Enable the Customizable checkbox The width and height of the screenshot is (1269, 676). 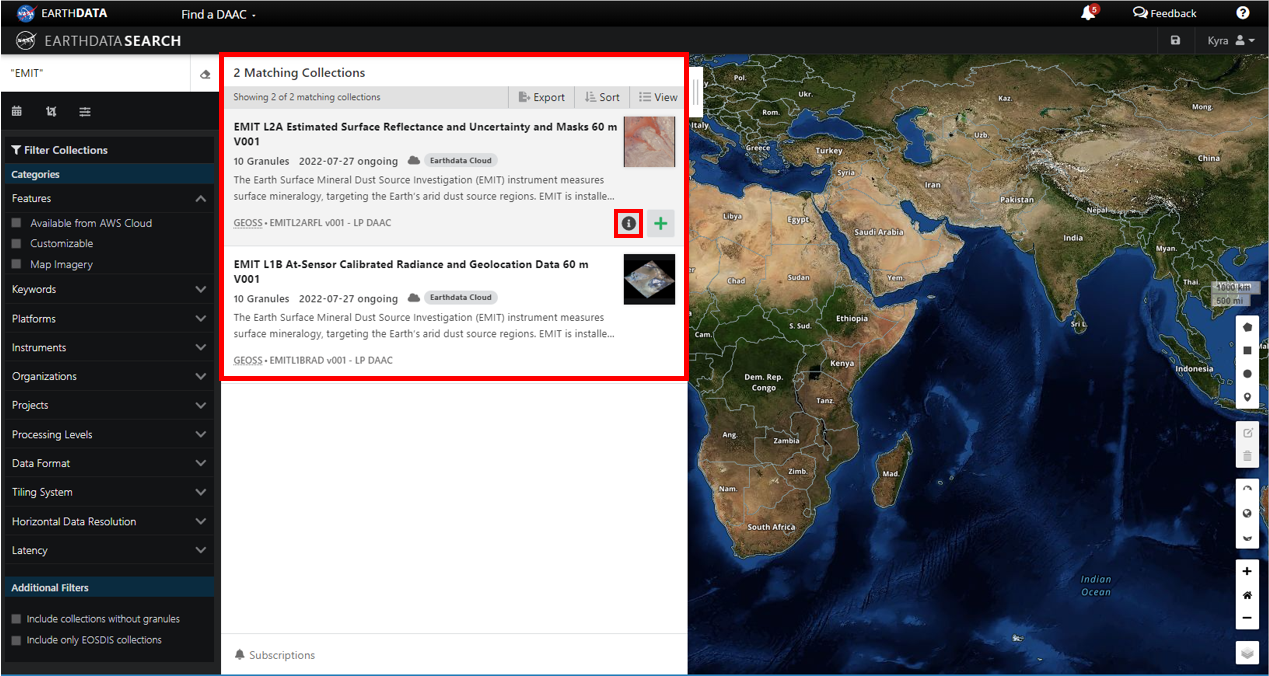tap(16, 244)
